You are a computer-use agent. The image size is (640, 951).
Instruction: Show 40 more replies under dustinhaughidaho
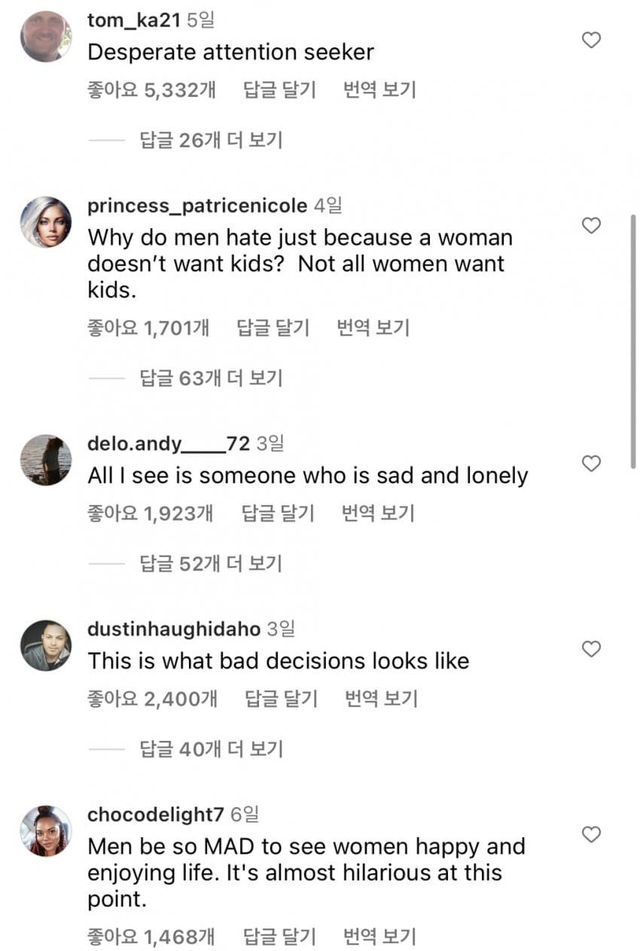tap(211, 748)
